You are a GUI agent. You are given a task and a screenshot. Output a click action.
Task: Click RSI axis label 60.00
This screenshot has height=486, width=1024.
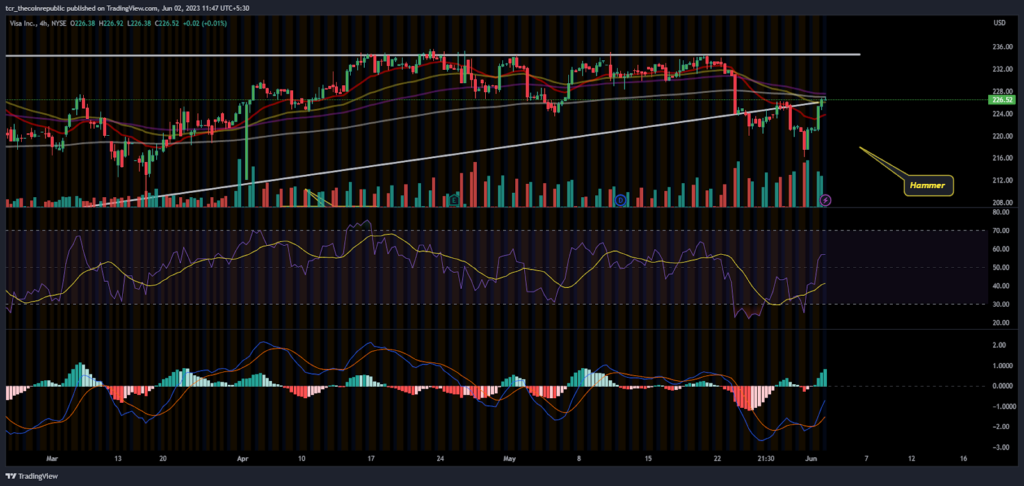pos(1000,249)
